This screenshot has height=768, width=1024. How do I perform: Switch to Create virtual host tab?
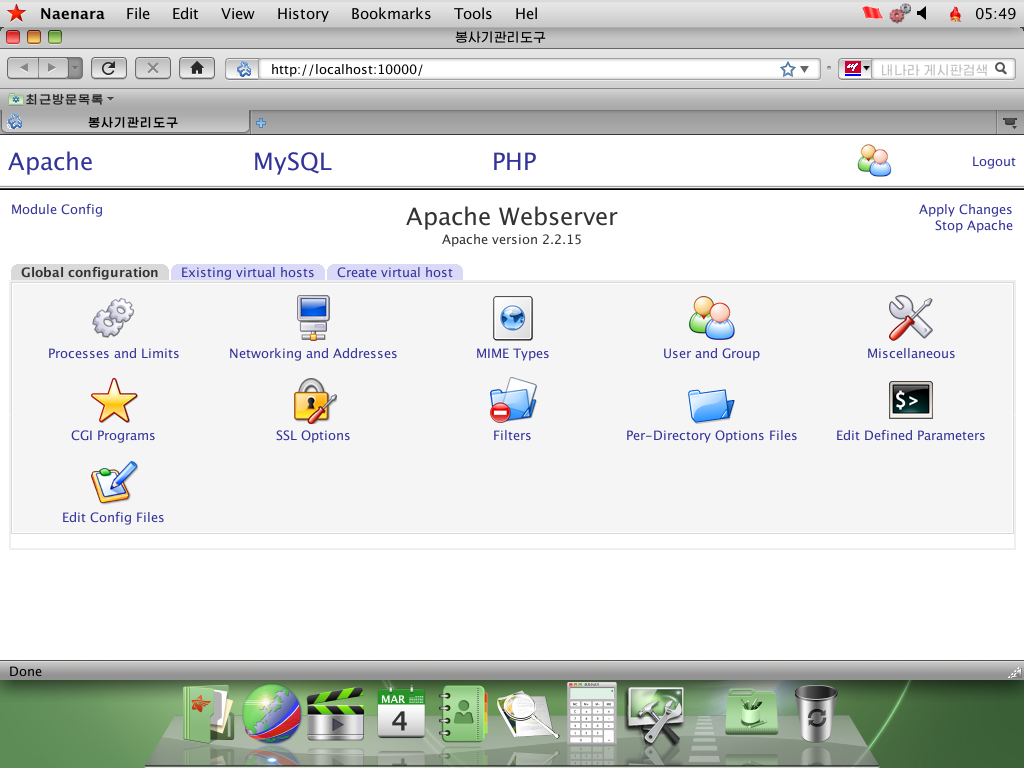point(394,272)
